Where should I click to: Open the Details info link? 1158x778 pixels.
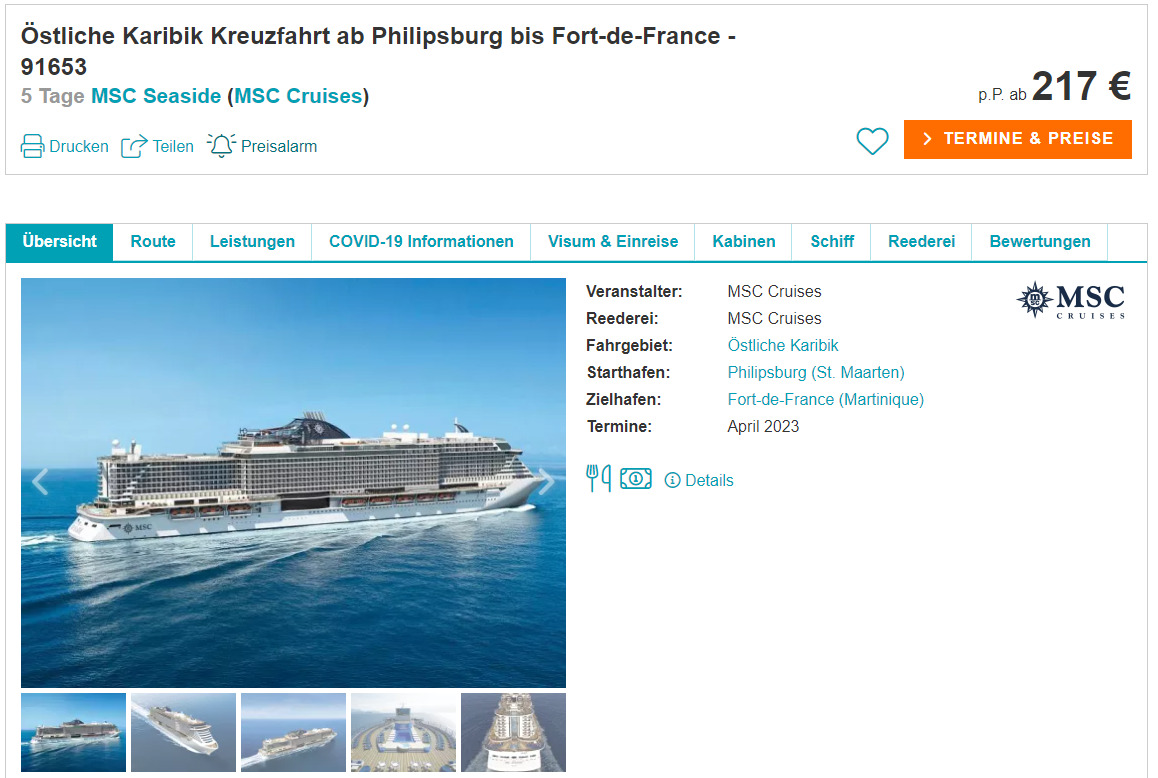[699, 480]
